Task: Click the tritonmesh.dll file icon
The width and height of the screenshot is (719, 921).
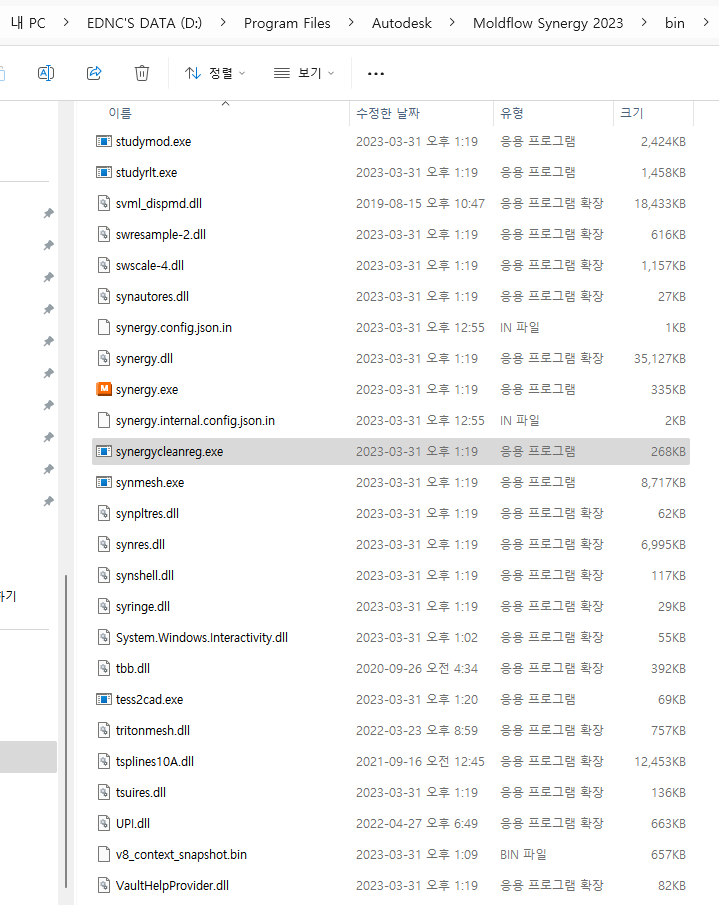Action: coord(103,730)
